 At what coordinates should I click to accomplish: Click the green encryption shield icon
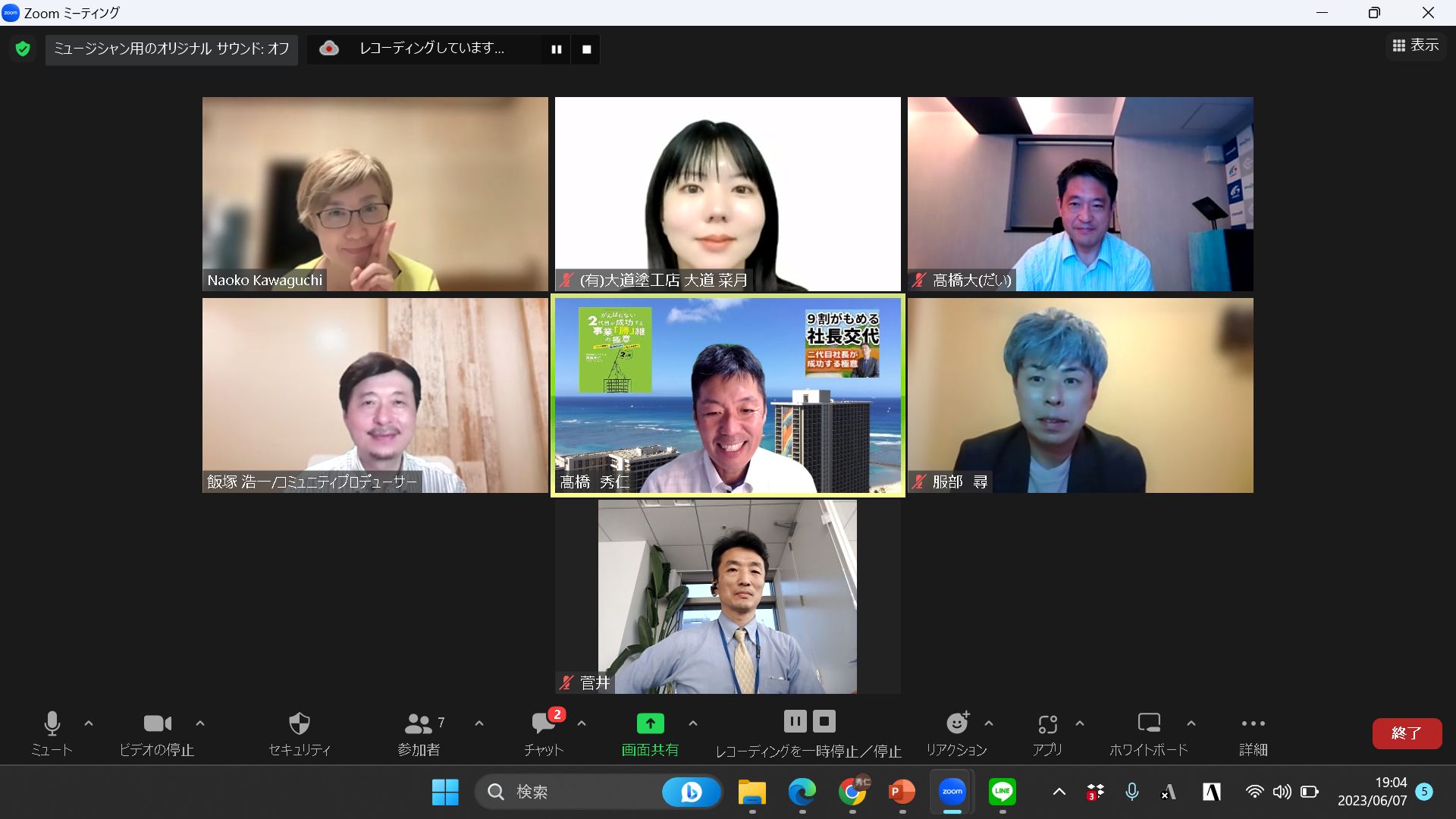(23, 49)
